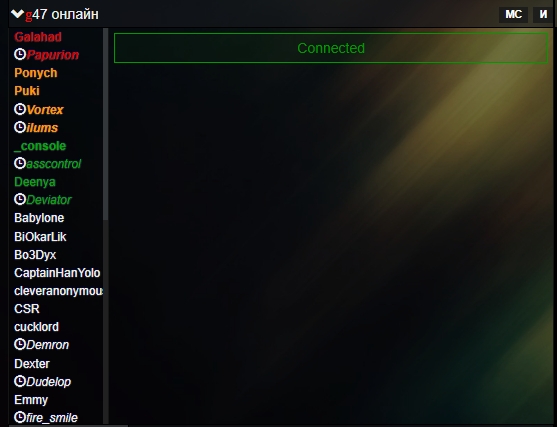Click the clock icon beside fire_smile
557x427 pixels.
pos(20,417)
